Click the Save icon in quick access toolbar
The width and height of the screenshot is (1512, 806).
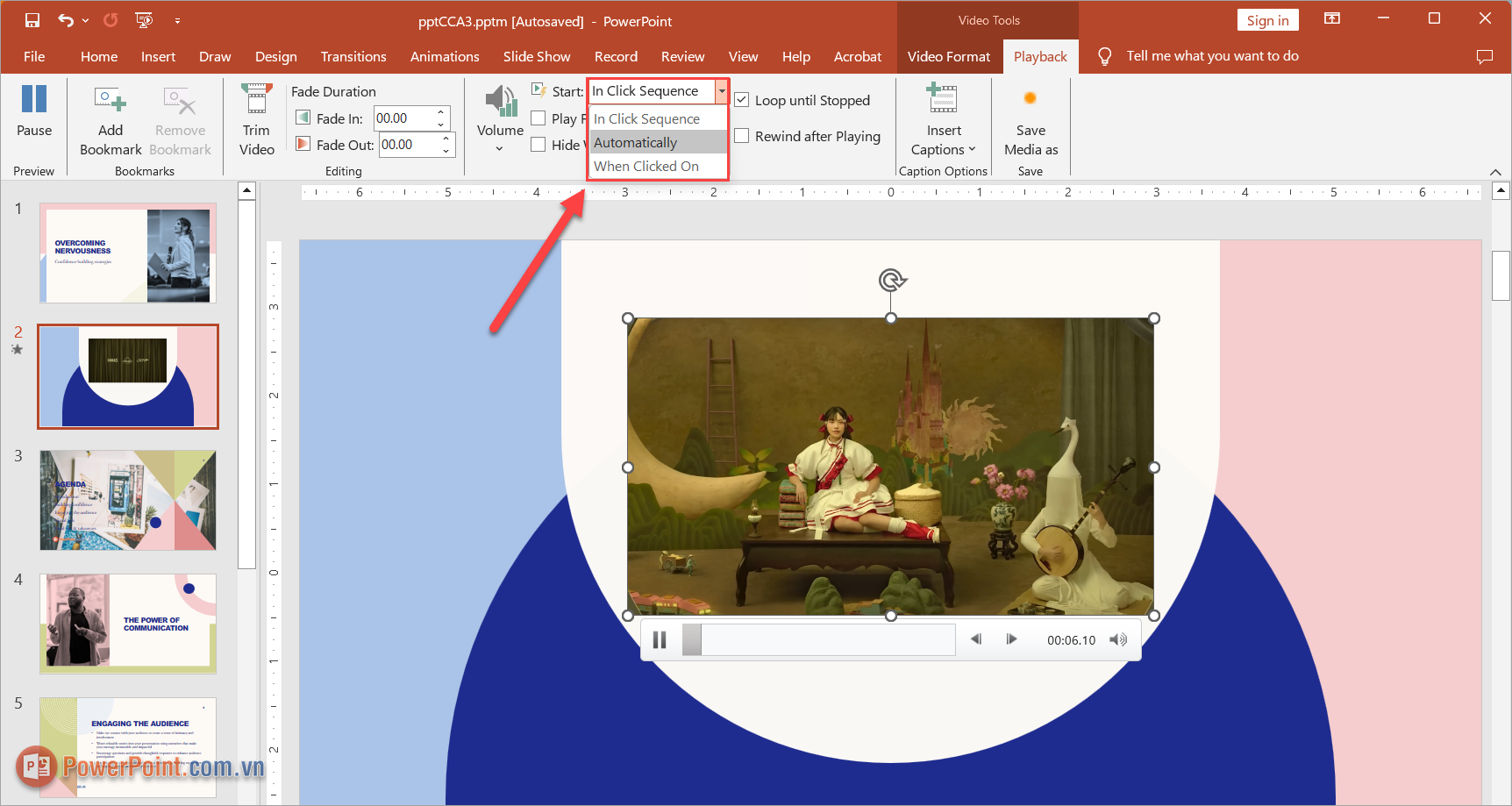click(32, 20)
